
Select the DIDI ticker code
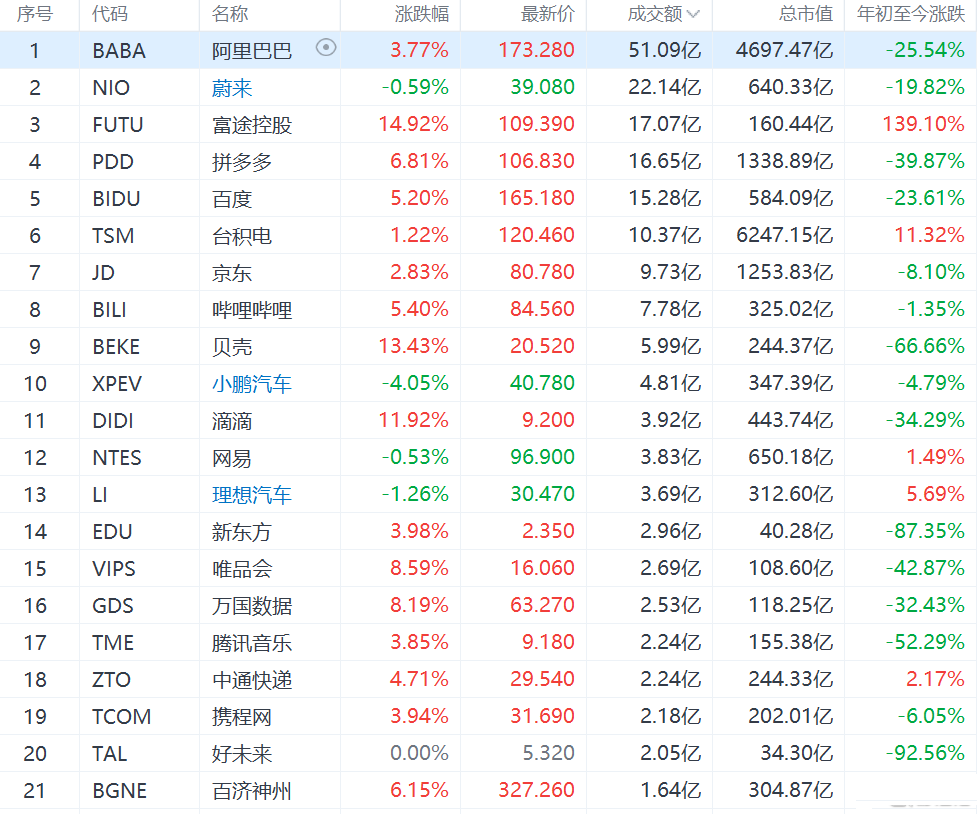pos(113,421)
